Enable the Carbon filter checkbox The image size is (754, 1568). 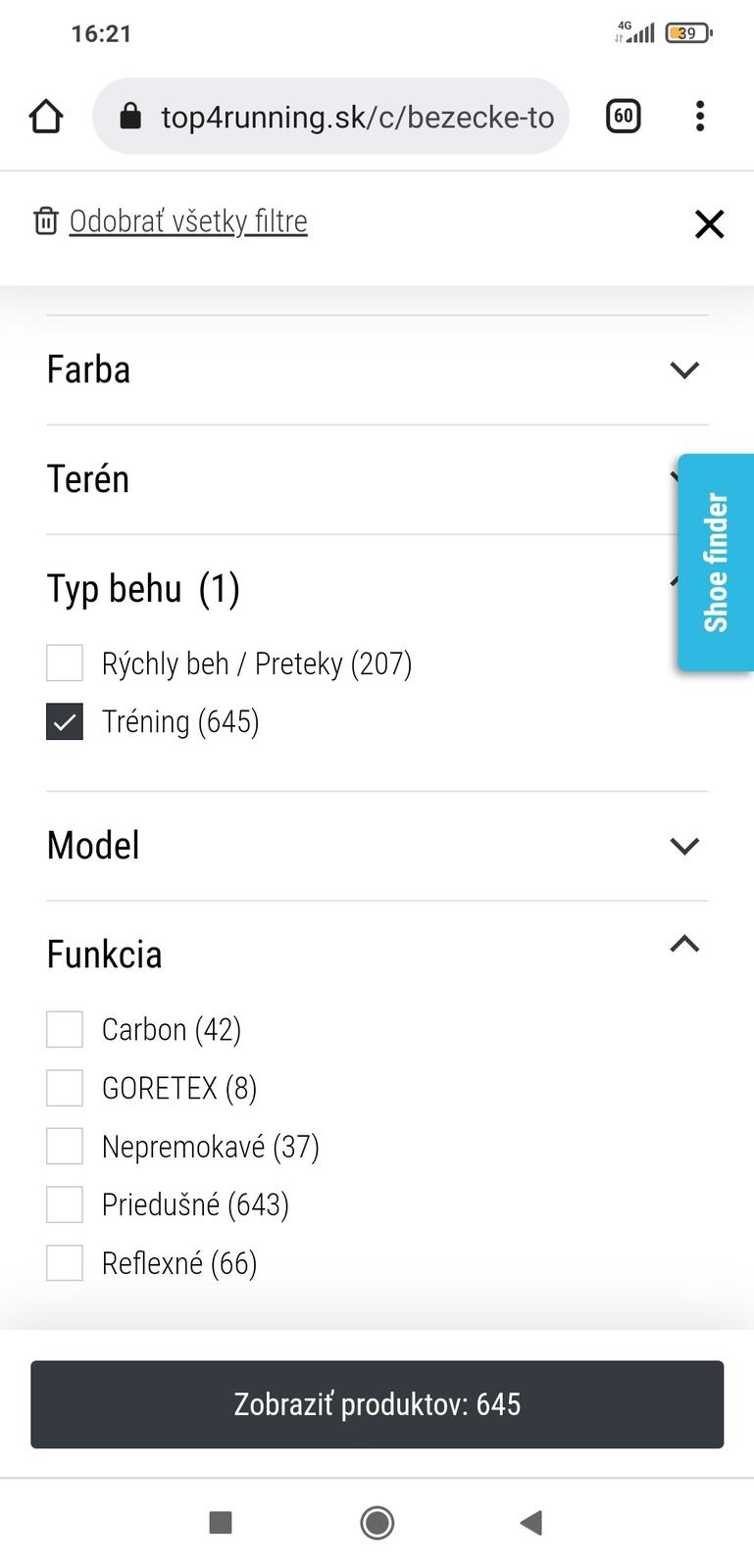(x=65, y=1030)
